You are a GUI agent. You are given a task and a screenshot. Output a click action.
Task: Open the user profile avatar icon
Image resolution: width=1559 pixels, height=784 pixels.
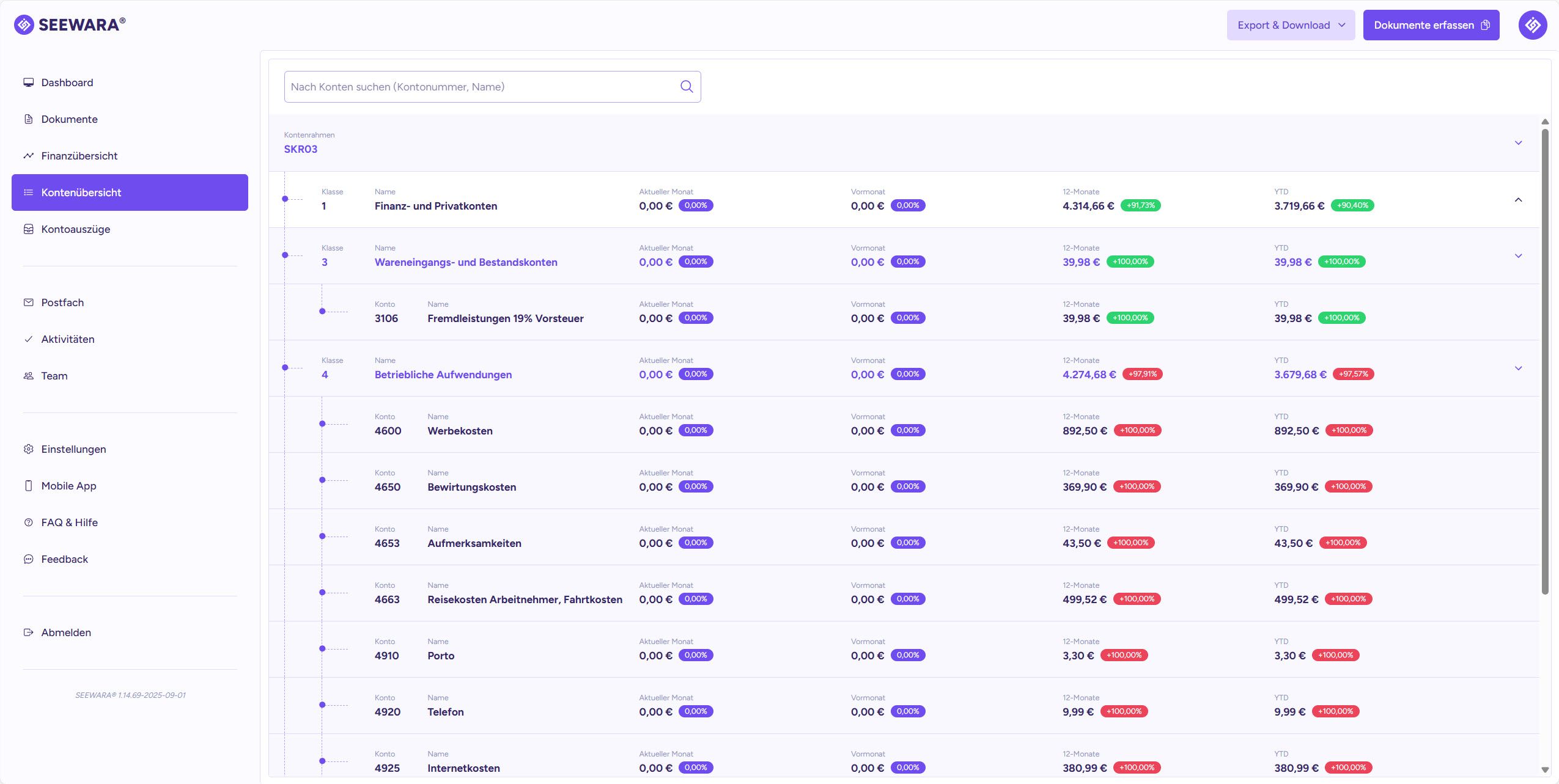1532,25
